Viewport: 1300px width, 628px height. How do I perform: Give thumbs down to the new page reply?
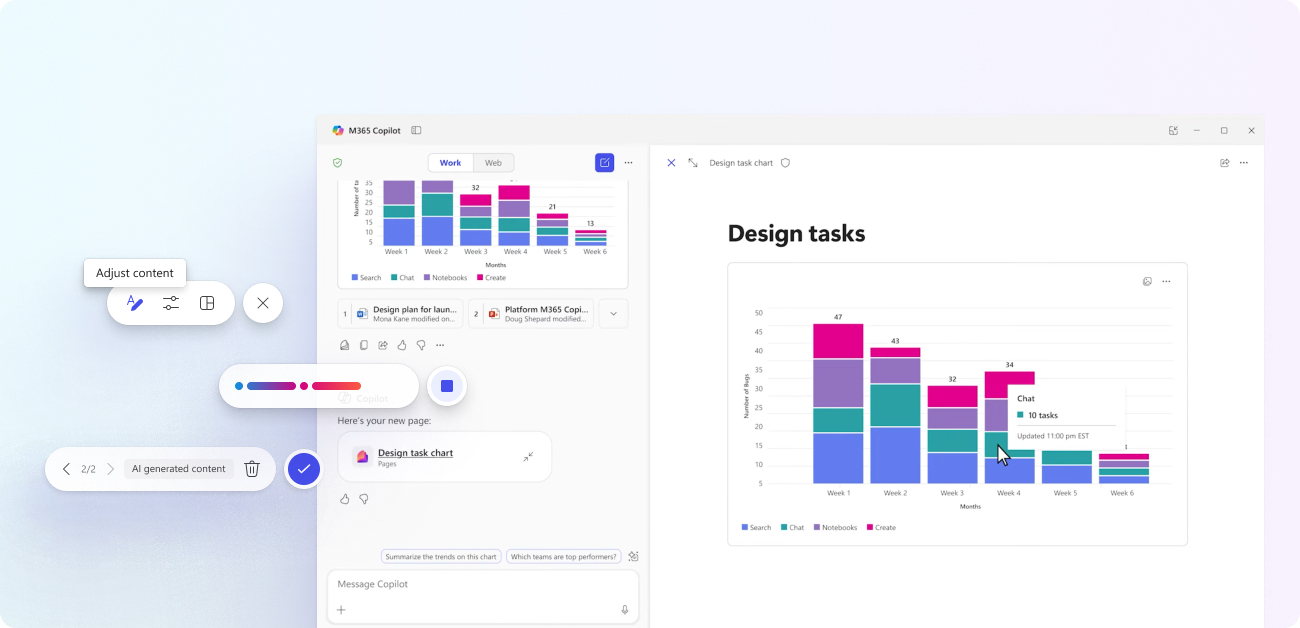(364, 498)
